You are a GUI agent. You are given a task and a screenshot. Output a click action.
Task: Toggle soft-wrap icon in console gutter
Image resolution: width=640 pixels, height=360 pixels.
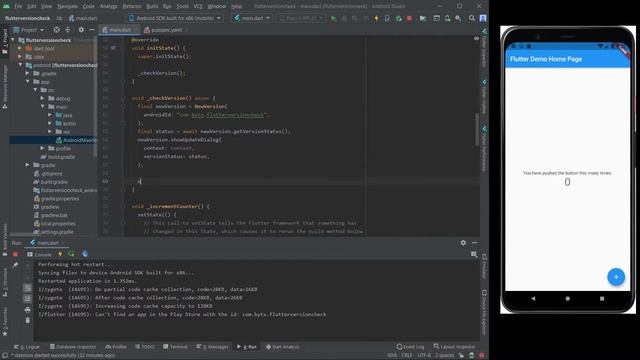27,288
